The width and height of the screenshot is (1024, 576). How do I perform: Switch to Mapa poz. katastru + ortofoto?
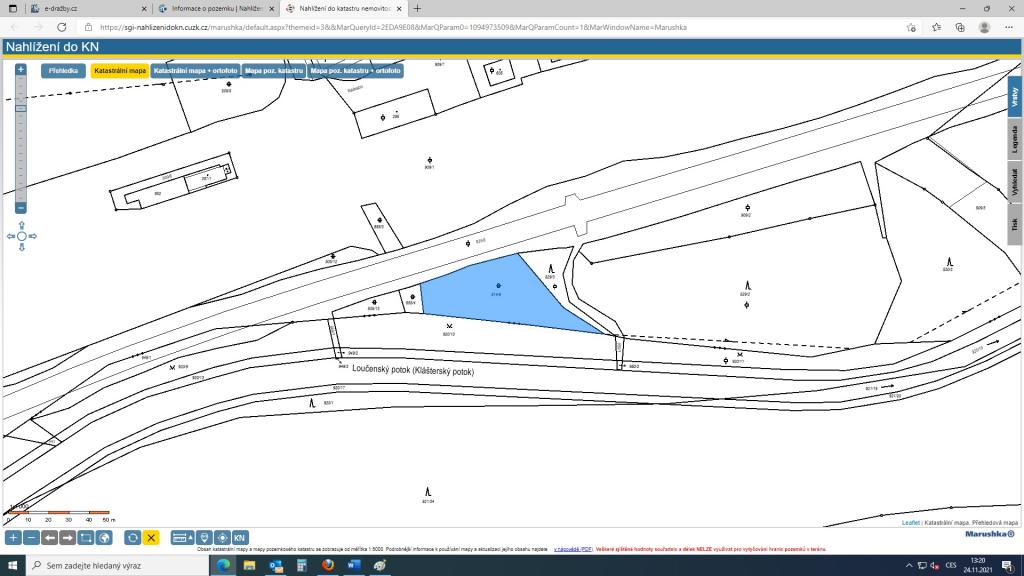[355, 71]
